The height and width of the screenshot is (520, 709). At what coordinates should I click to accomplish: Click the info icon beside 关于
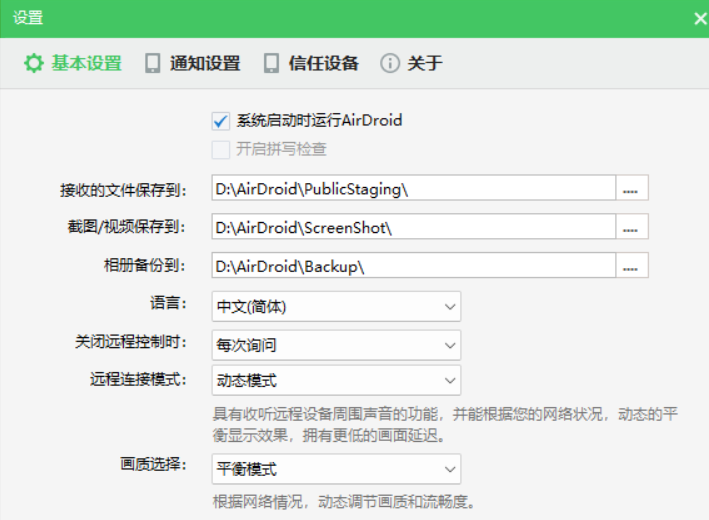[x=390, y=63]
